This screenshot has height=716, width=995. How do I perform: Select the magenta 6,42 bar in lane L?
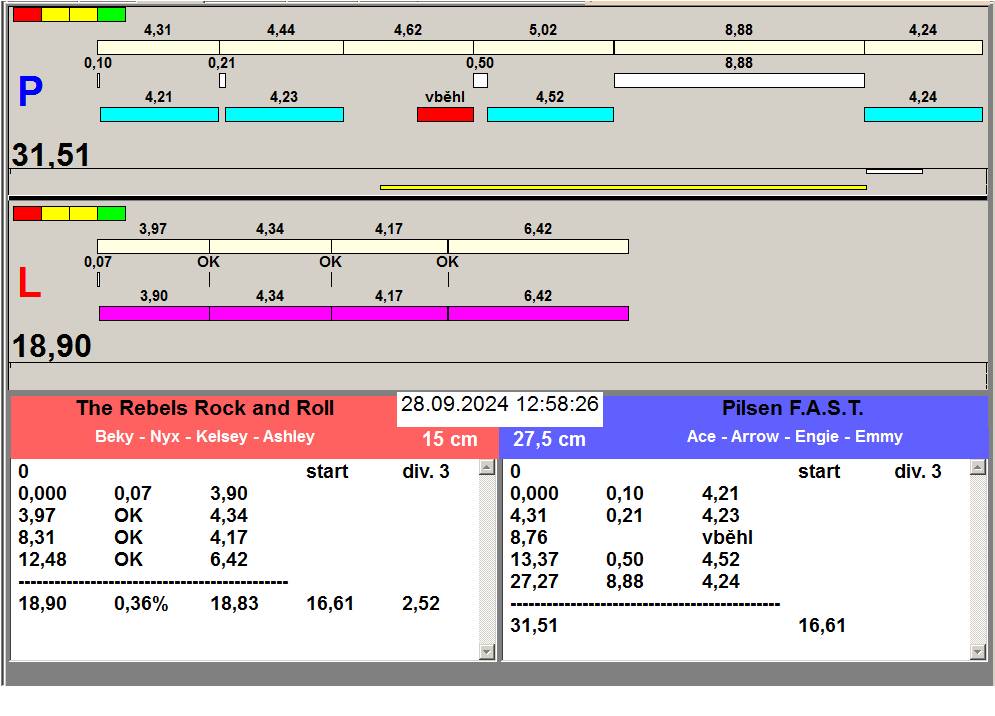pyautogui.click(x=538, y=313)
